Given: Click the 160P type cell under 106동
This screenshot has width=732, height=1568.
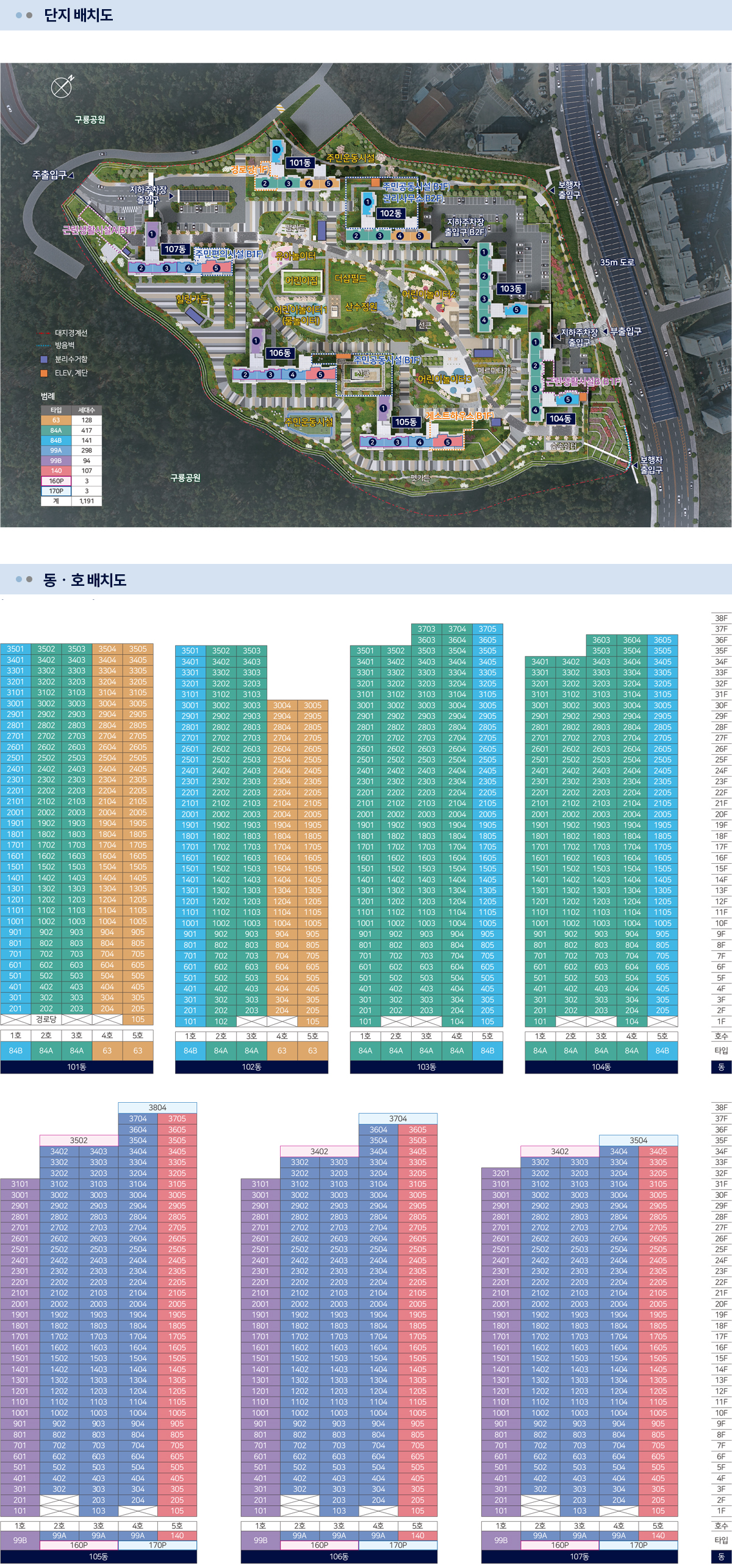Looking at the screenshot, I should [x=320, y=1545].
